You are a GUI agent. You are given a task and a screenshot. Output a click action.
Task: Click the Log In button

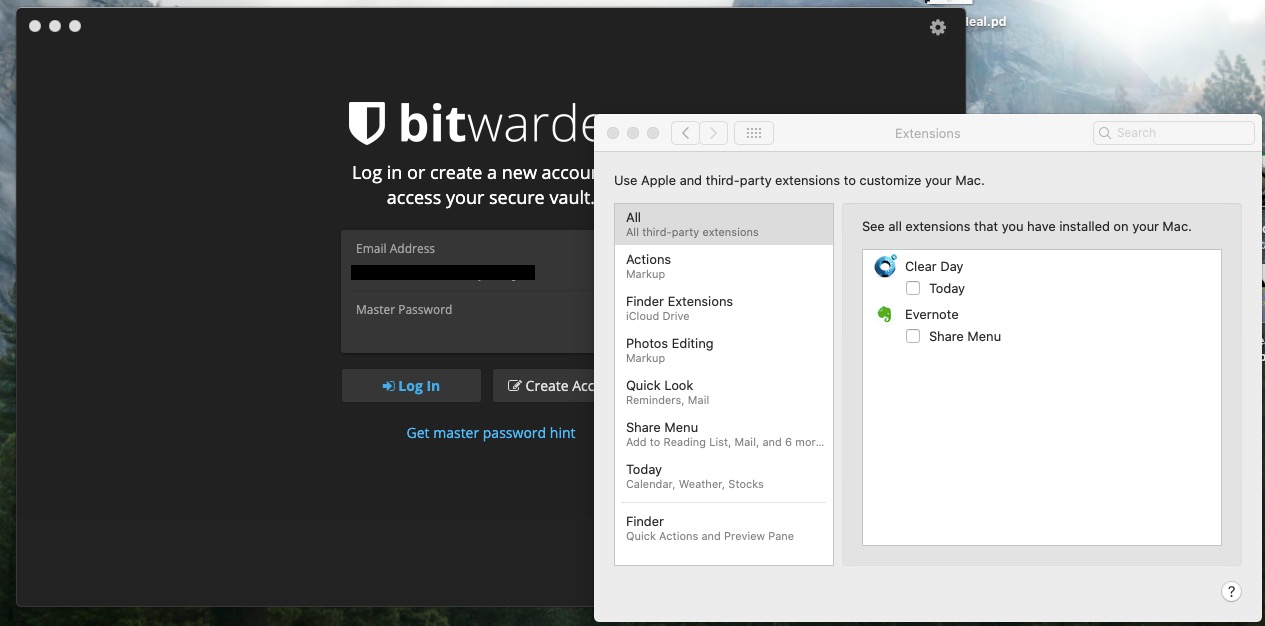[x=411, y=385]
